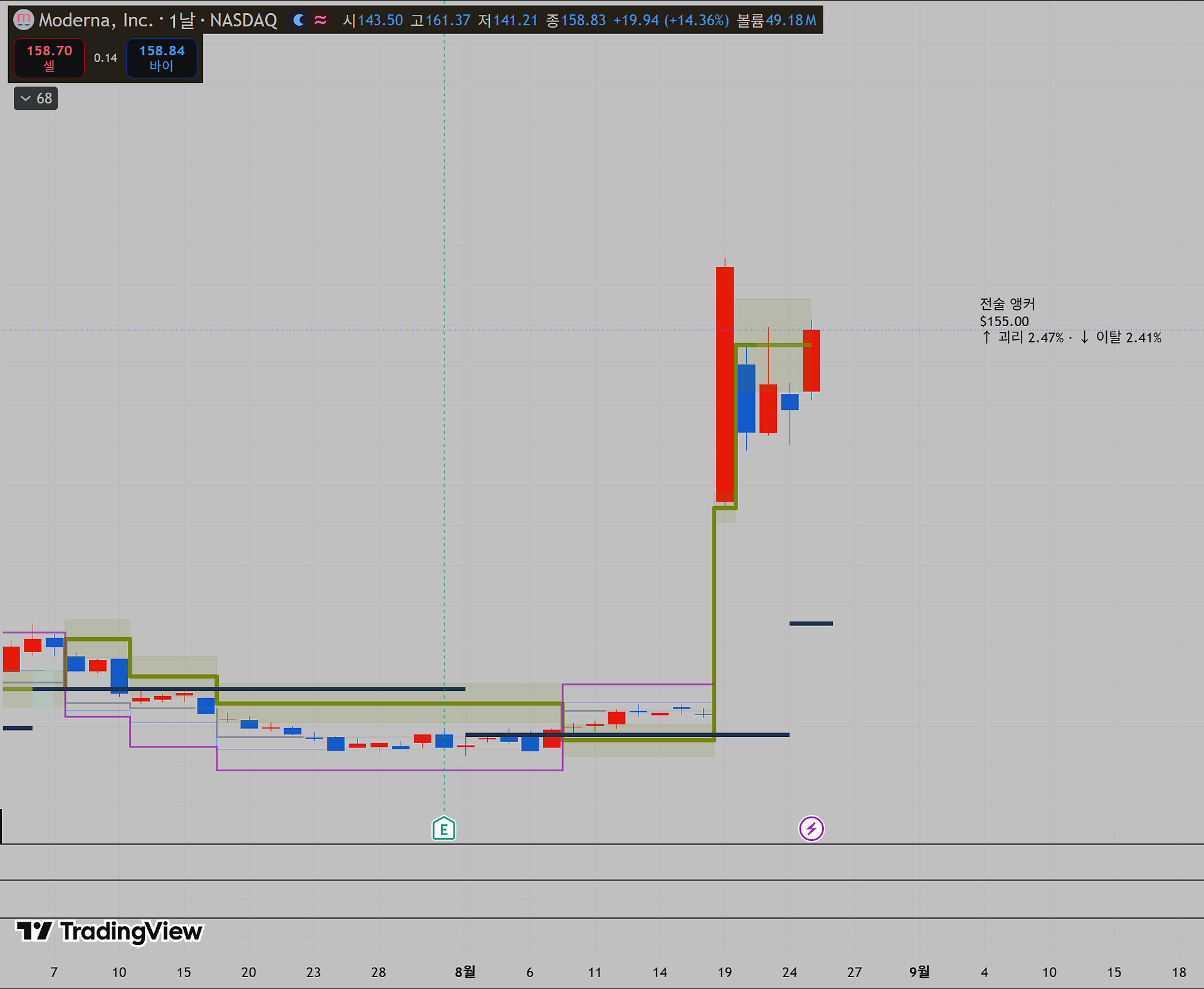The height and width of the screenshot is (989, 1204).
Task: Click date 23 on the time axis
Action: pos(314,972)
